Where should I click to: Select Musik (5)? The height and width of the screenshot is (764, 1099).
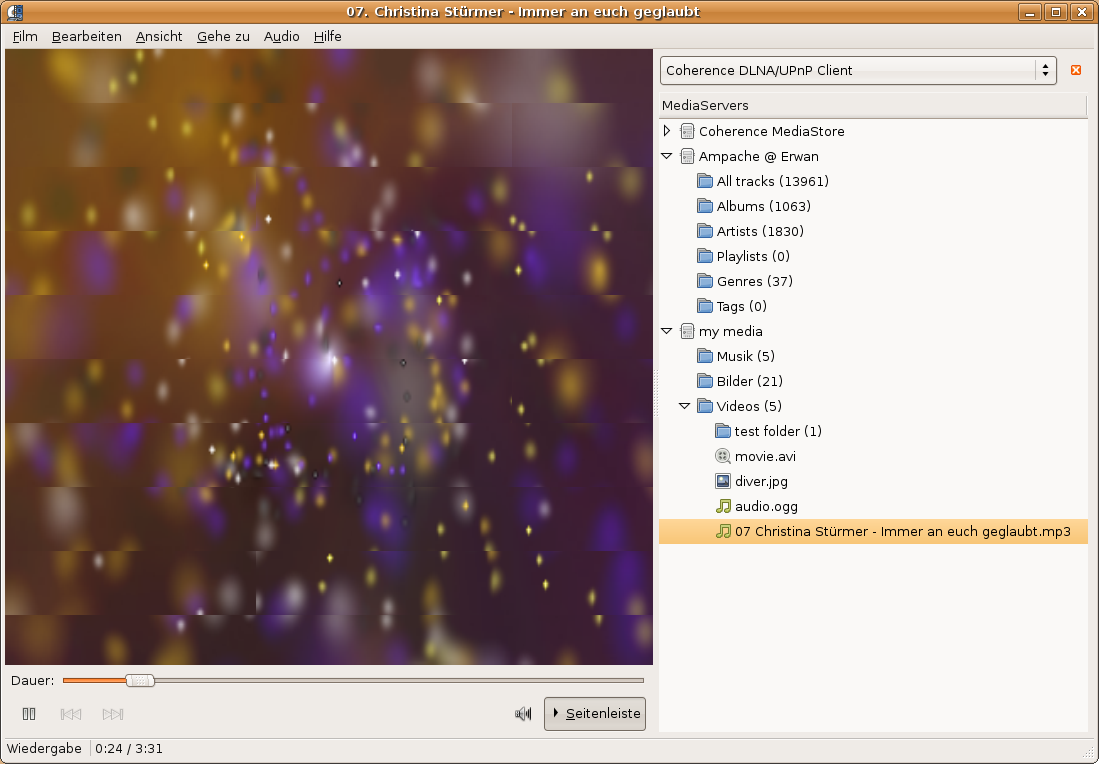coord(745,356)
